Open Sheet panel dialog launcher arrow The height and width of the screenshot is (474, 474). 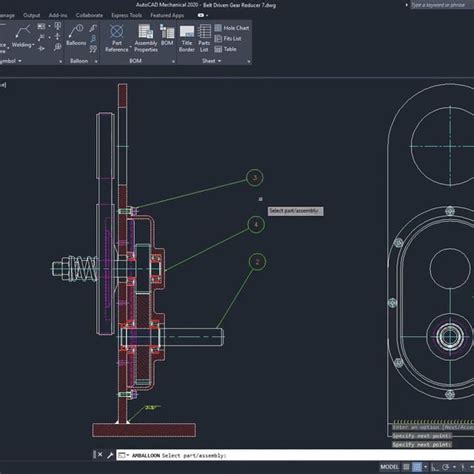click(249, 62)
